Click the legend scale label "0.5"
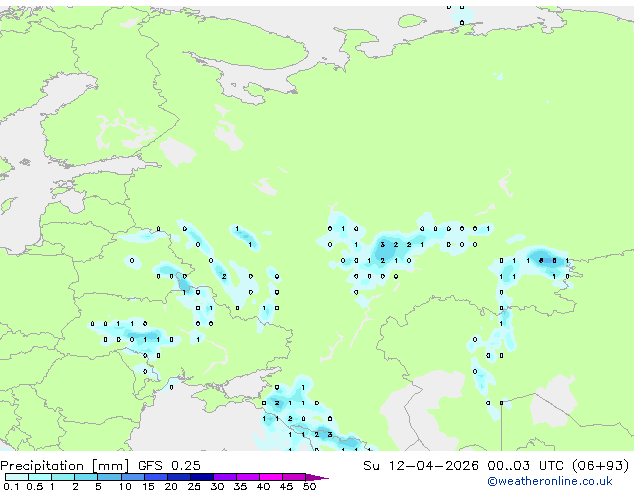 coord(34,486)
